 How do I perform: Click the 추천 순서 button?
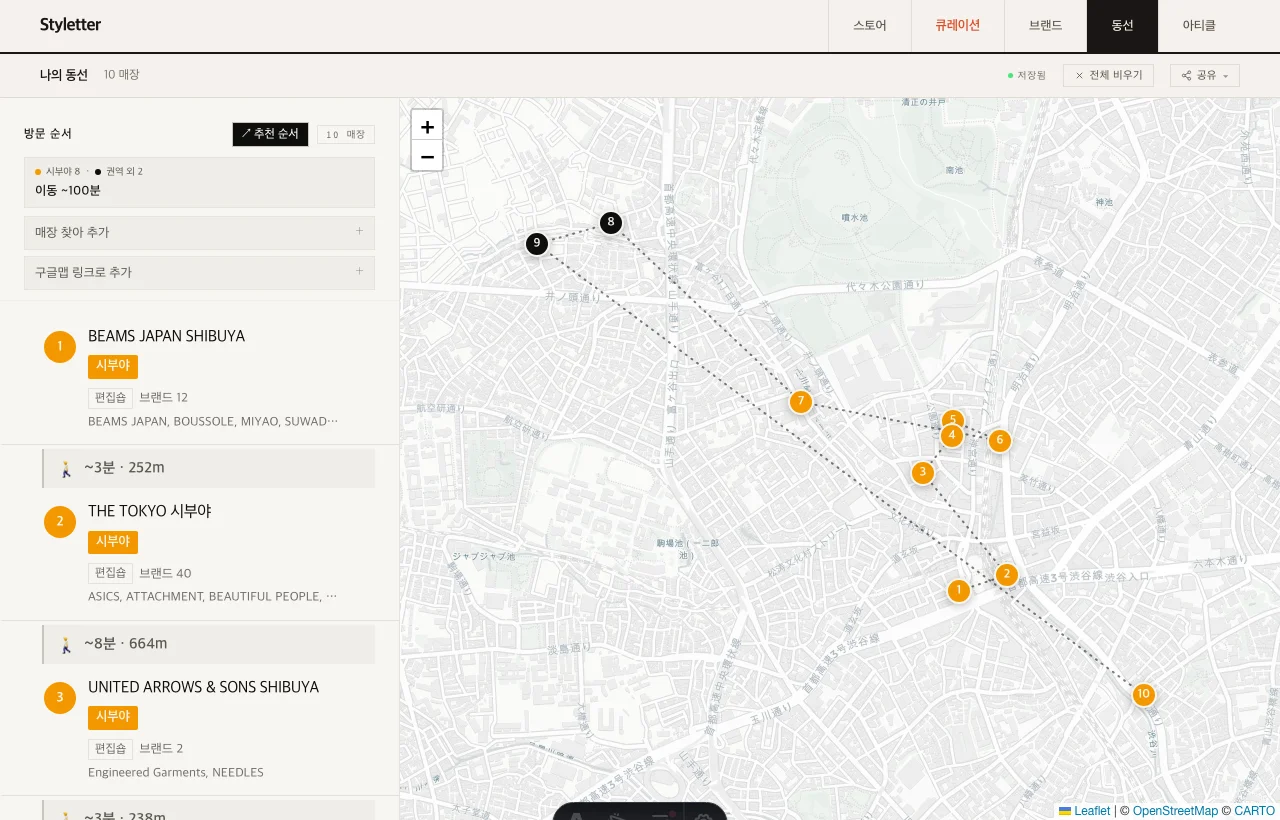[270, 134]
